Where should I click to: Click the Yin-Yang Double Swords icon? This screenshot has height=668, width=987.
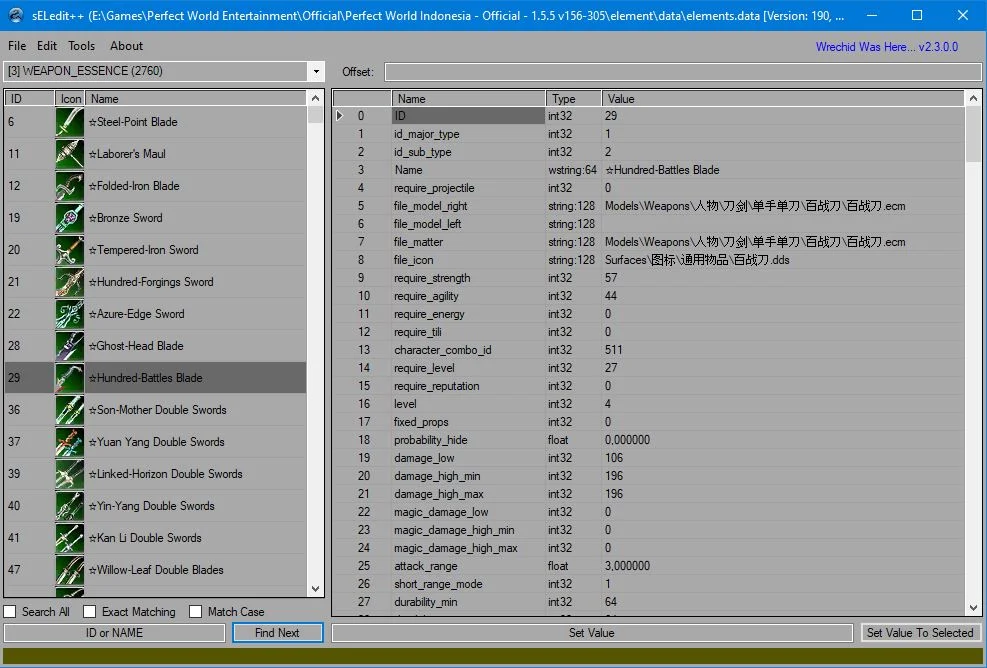(x=69, y=506)
